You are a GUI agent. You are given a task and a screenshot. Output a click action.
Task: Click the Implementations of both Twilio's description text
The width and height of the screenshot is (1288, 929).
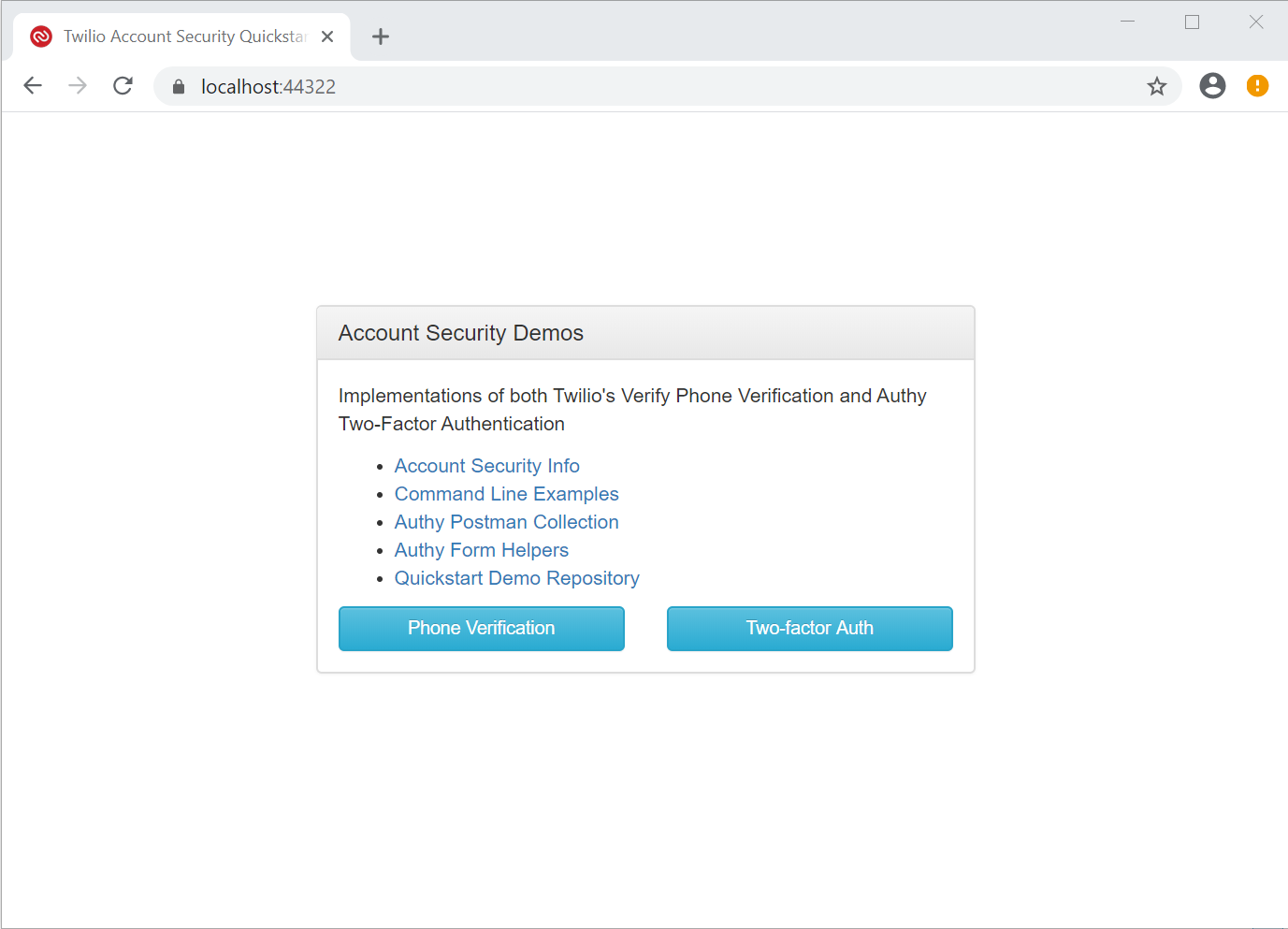pyautogui.click(x=632, y=410)
